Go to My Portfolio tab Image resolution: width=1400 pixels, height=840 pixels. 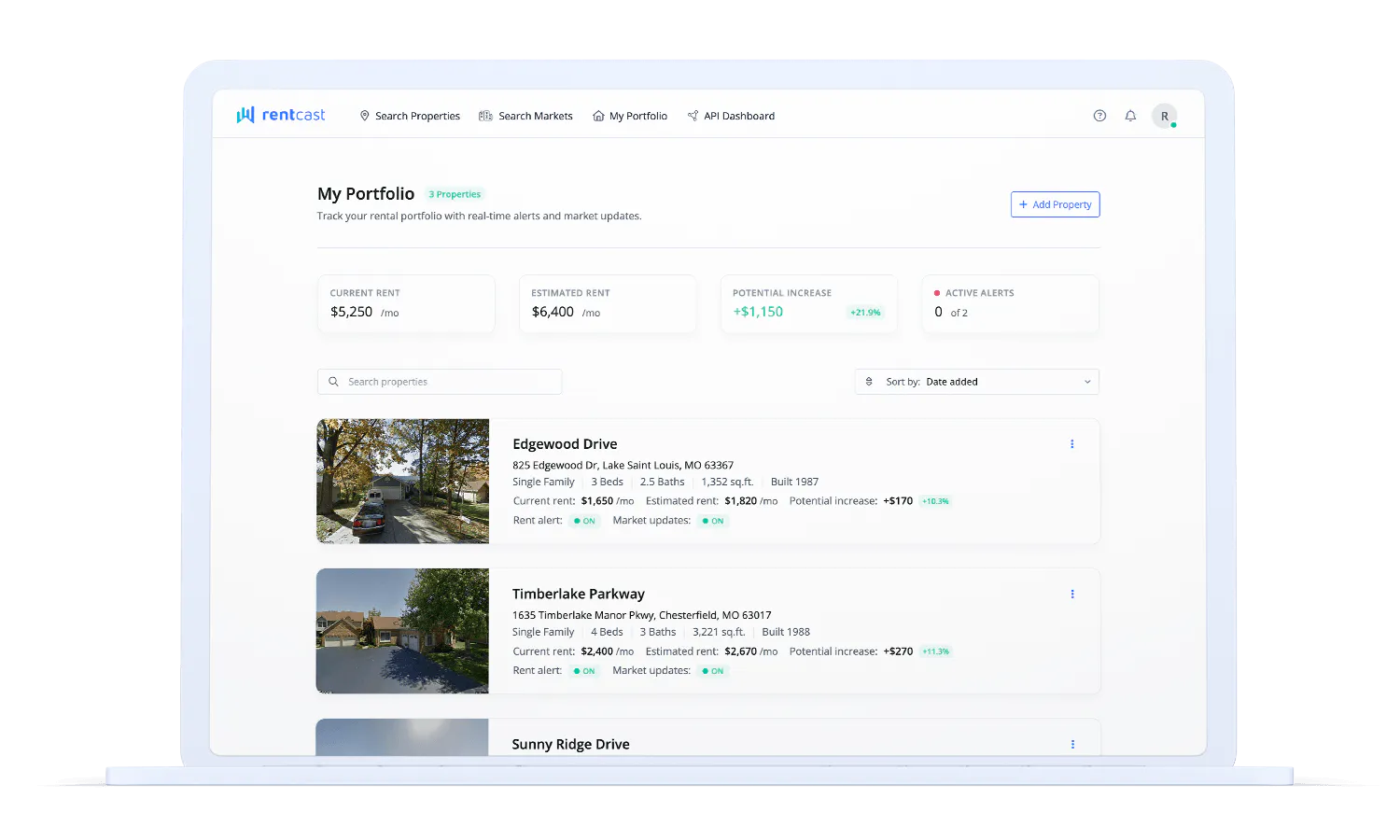click(x=630, y=116)
